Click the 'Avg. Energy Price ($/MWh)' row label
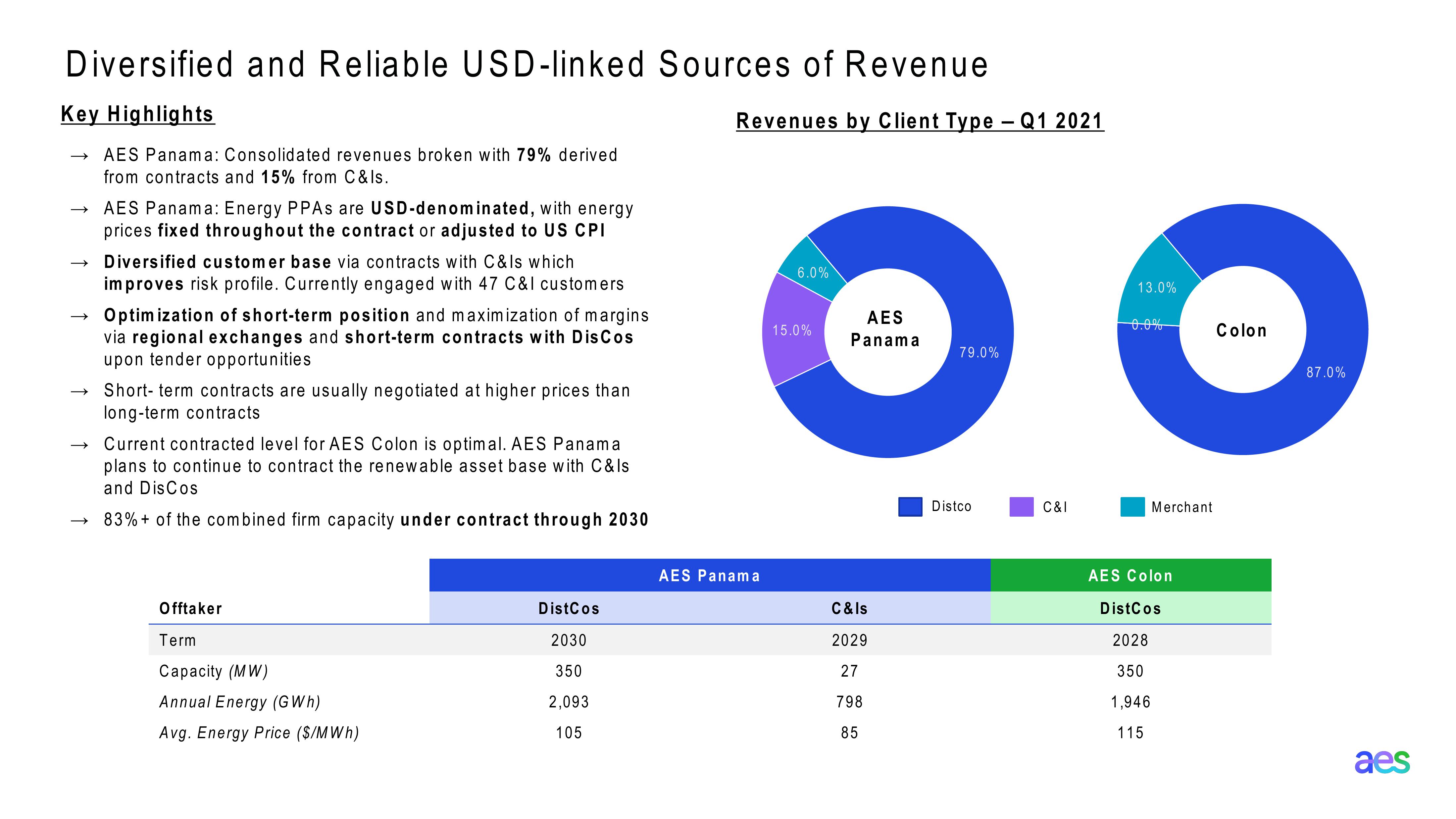The height and width of the screenshot is (819, 1456). [x=259, y=733]
